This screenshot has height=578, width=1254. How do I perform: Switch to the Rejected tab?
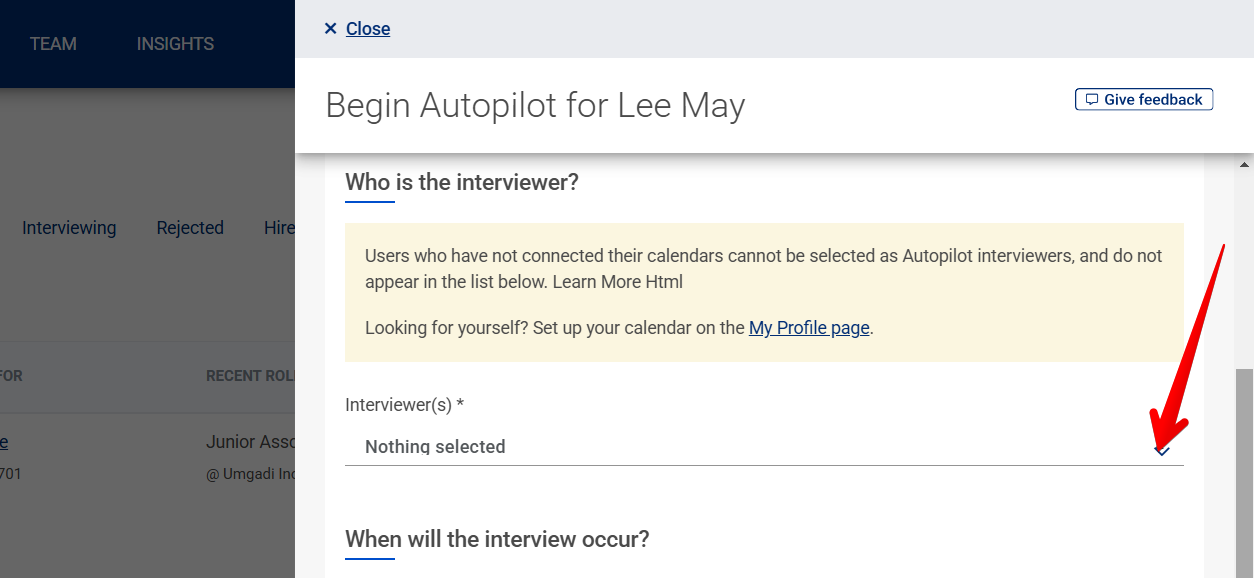click(x=190, y=228)
